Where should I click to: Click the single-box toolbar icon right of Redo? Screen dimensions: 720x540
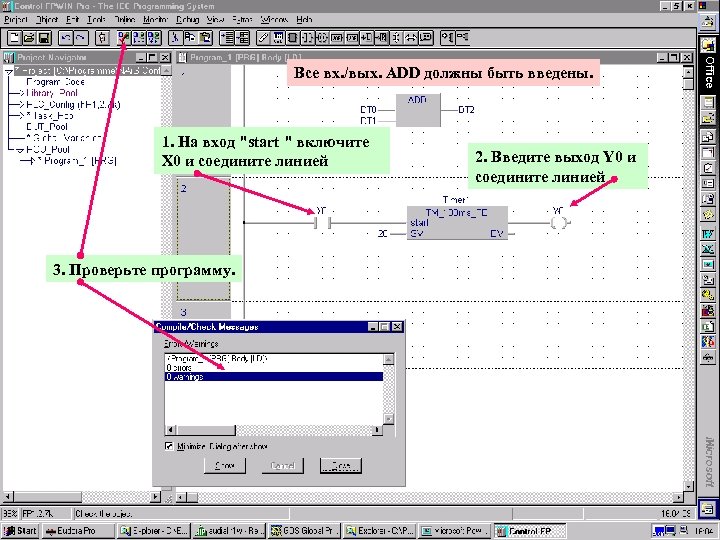(103, 38)
